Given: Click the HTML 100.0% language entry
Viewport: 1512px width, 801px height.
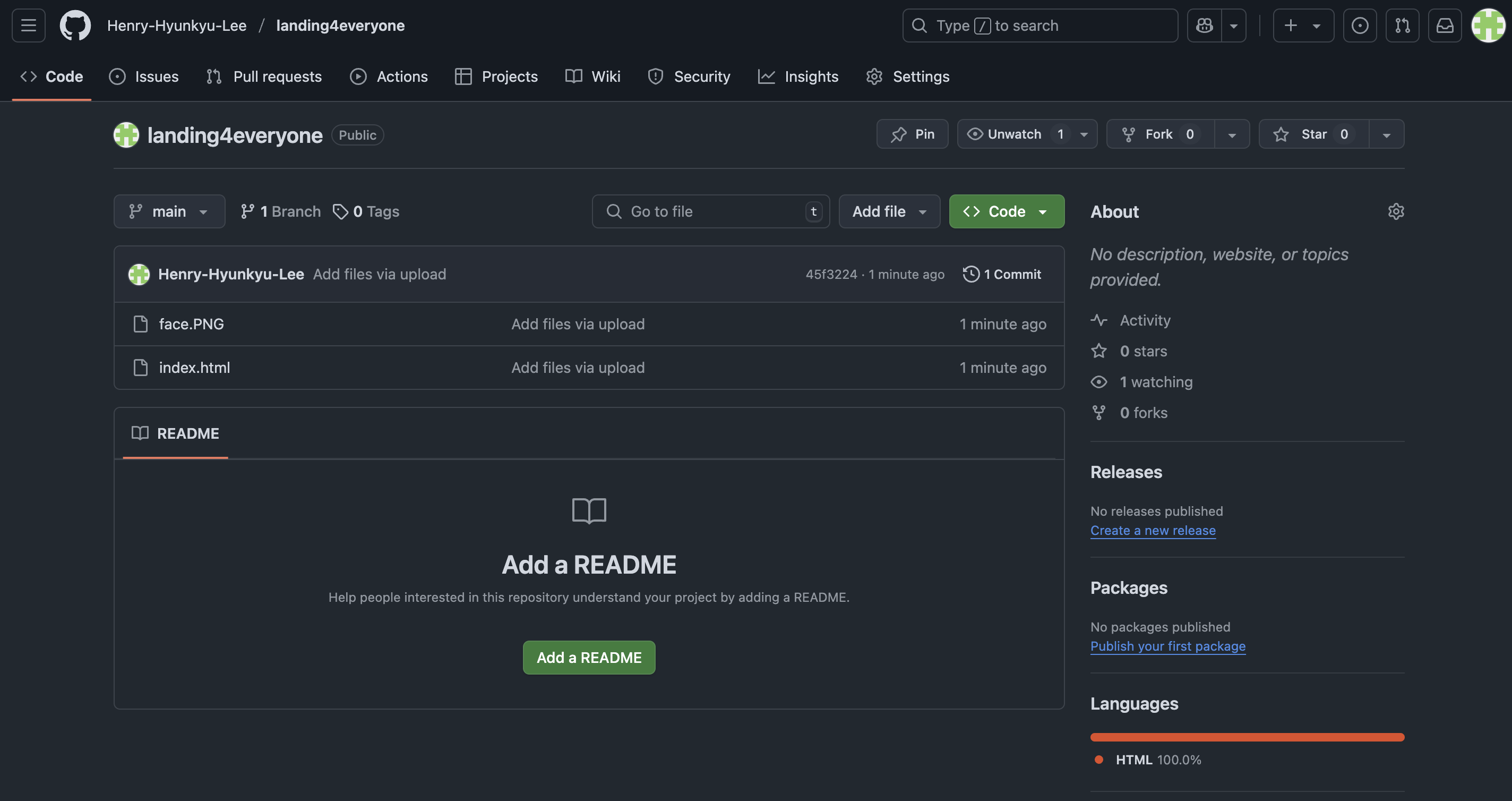Looking at the screenshot, I should (x=1148, y=760).
